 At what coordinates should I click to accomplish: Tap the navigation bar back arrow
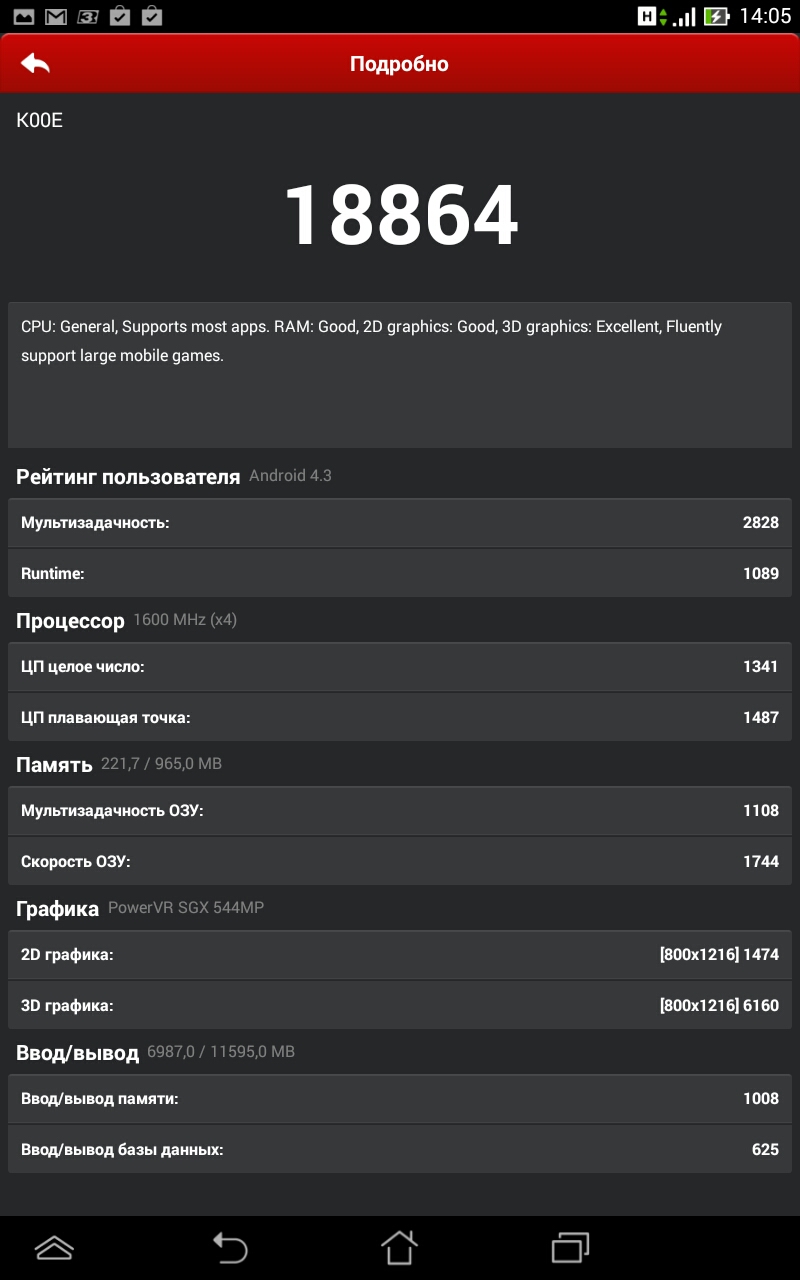(229, 1247)
